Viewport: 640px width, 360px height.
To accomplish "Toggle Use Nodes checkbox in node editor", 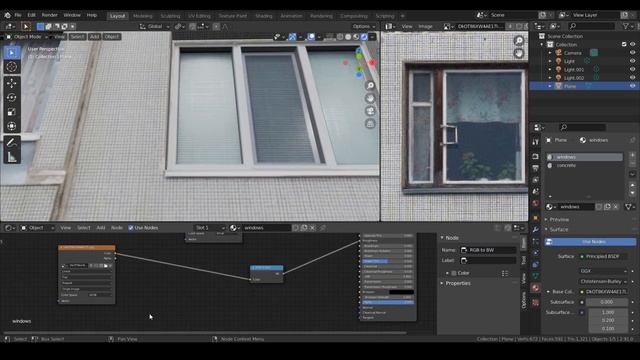I will point(131,228).
